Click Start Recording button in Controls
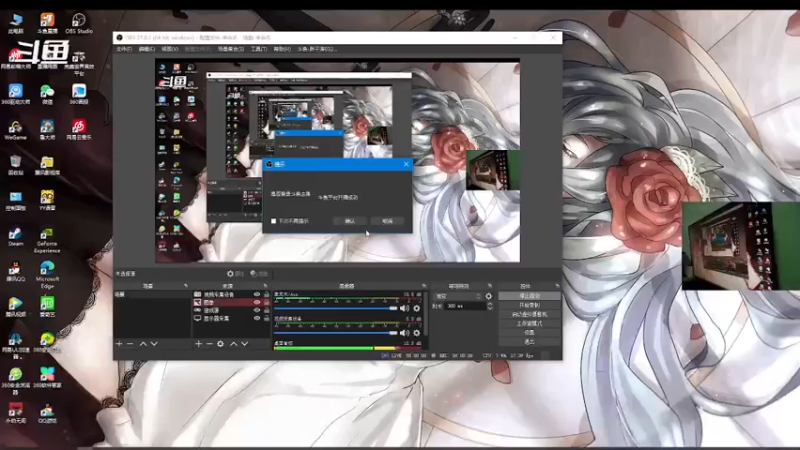The width and height of the screenshot is (800, 450). tap(529, 305)
